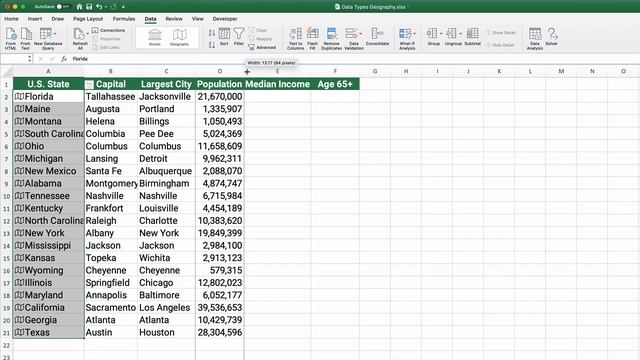640x360 pixels.
Task: Open the Quick Access Toolbar customize arrow
Action: click(x=123, y=7)
